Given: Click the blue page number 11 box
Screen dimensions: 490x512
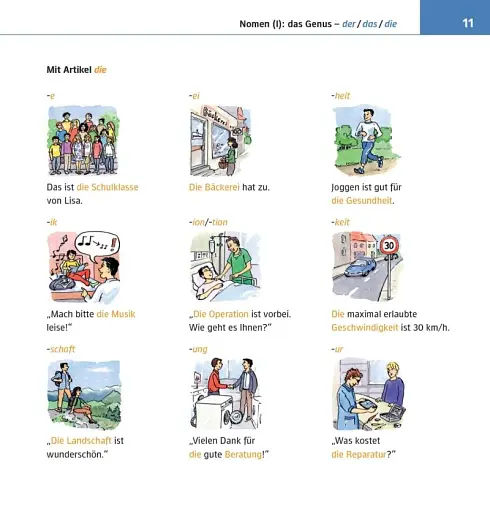Looking at the screenshot, I should point(455,17).
